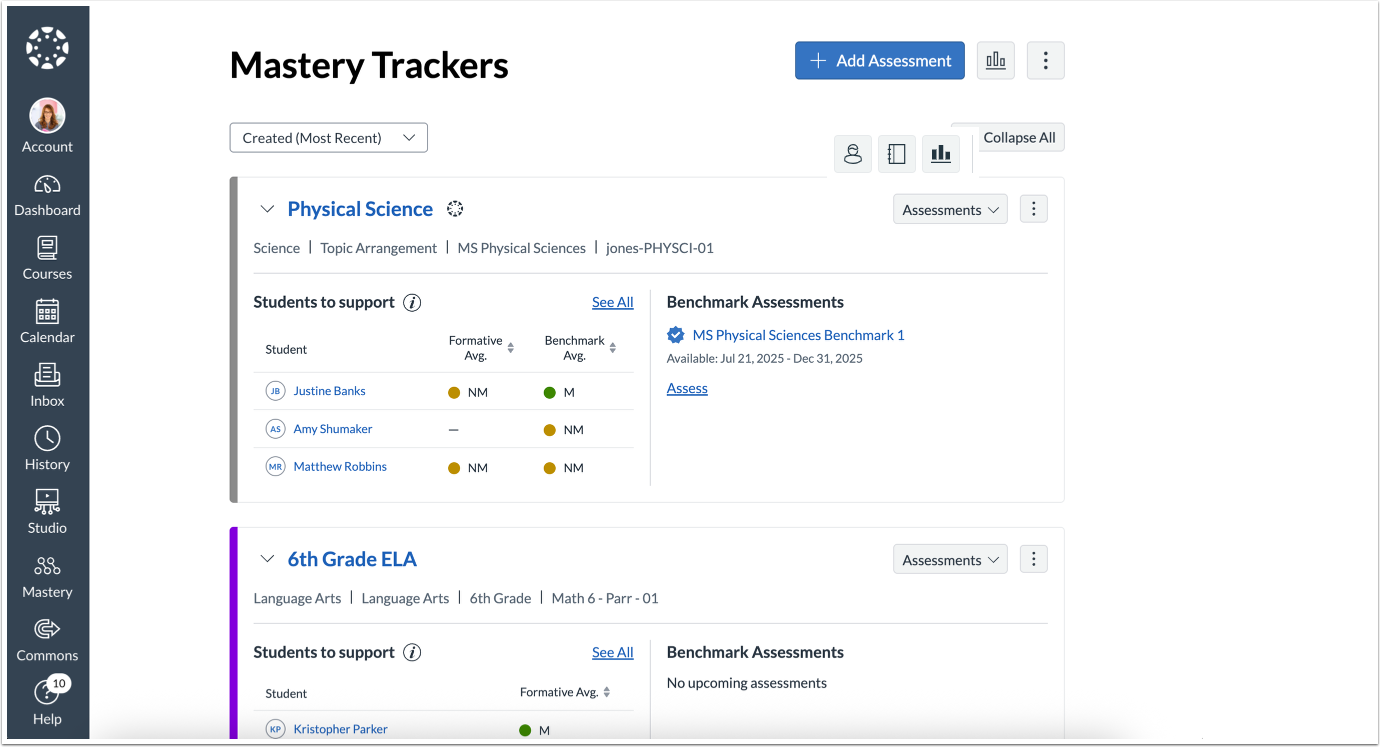Open the Created (Most Recent) sort dropdown
The width and height of the screenshot is (1380, 747).
pos(328,137)
